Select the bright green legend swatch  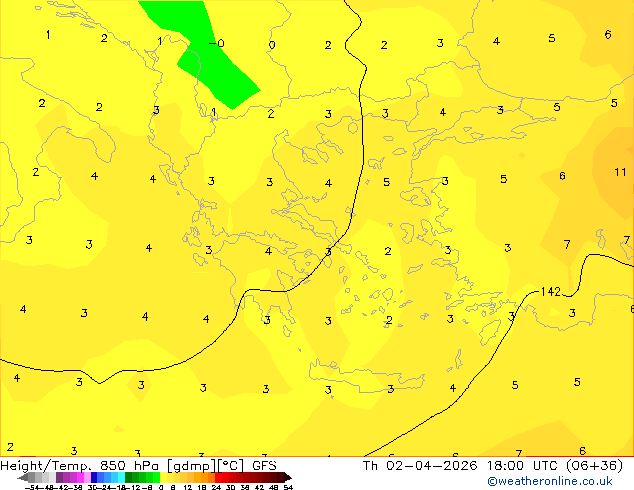coord(156,477)
